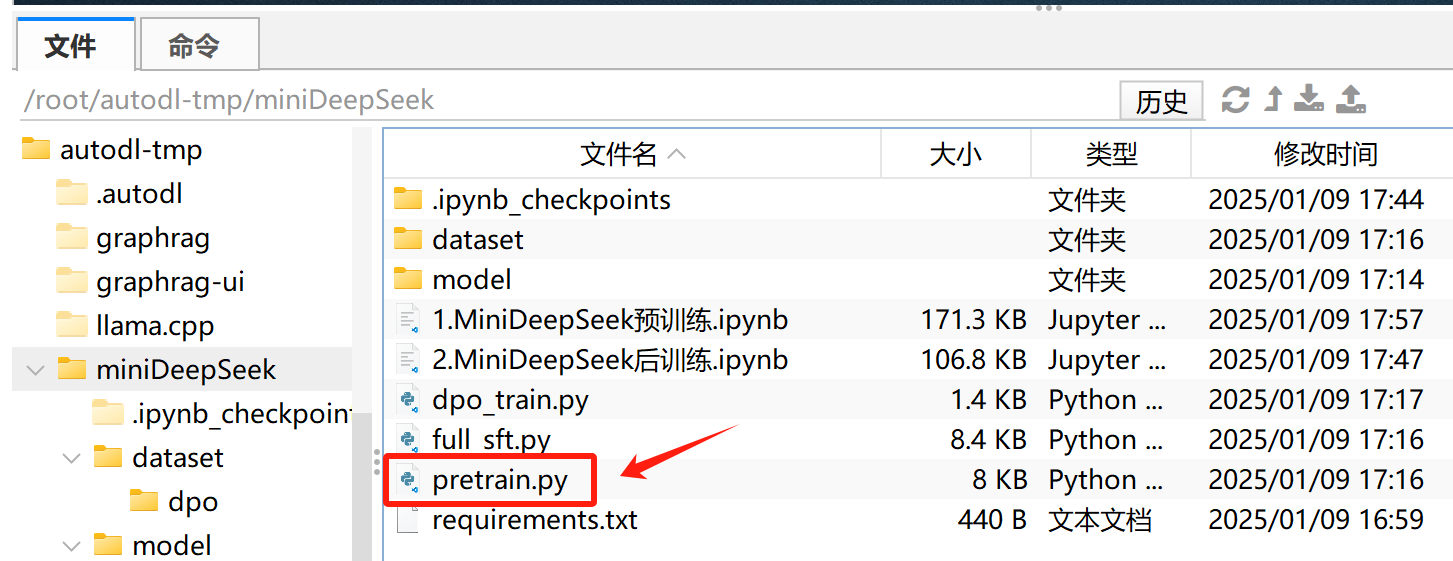Select the dpo folder in tree
This screenshot has height=561, width=1453.
(193, 502)
